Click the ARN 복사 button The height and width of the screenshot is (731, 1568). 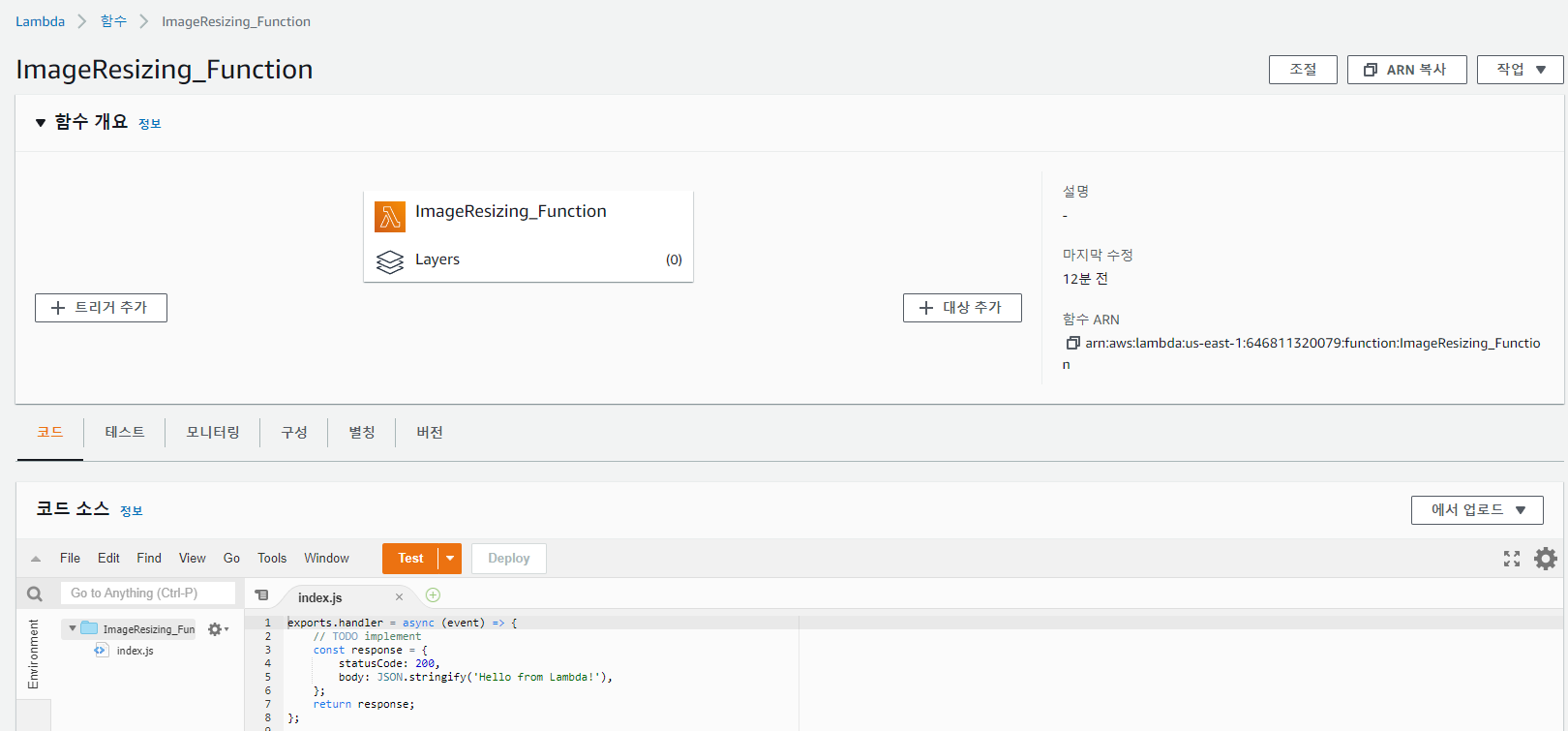pos(1406,70)
